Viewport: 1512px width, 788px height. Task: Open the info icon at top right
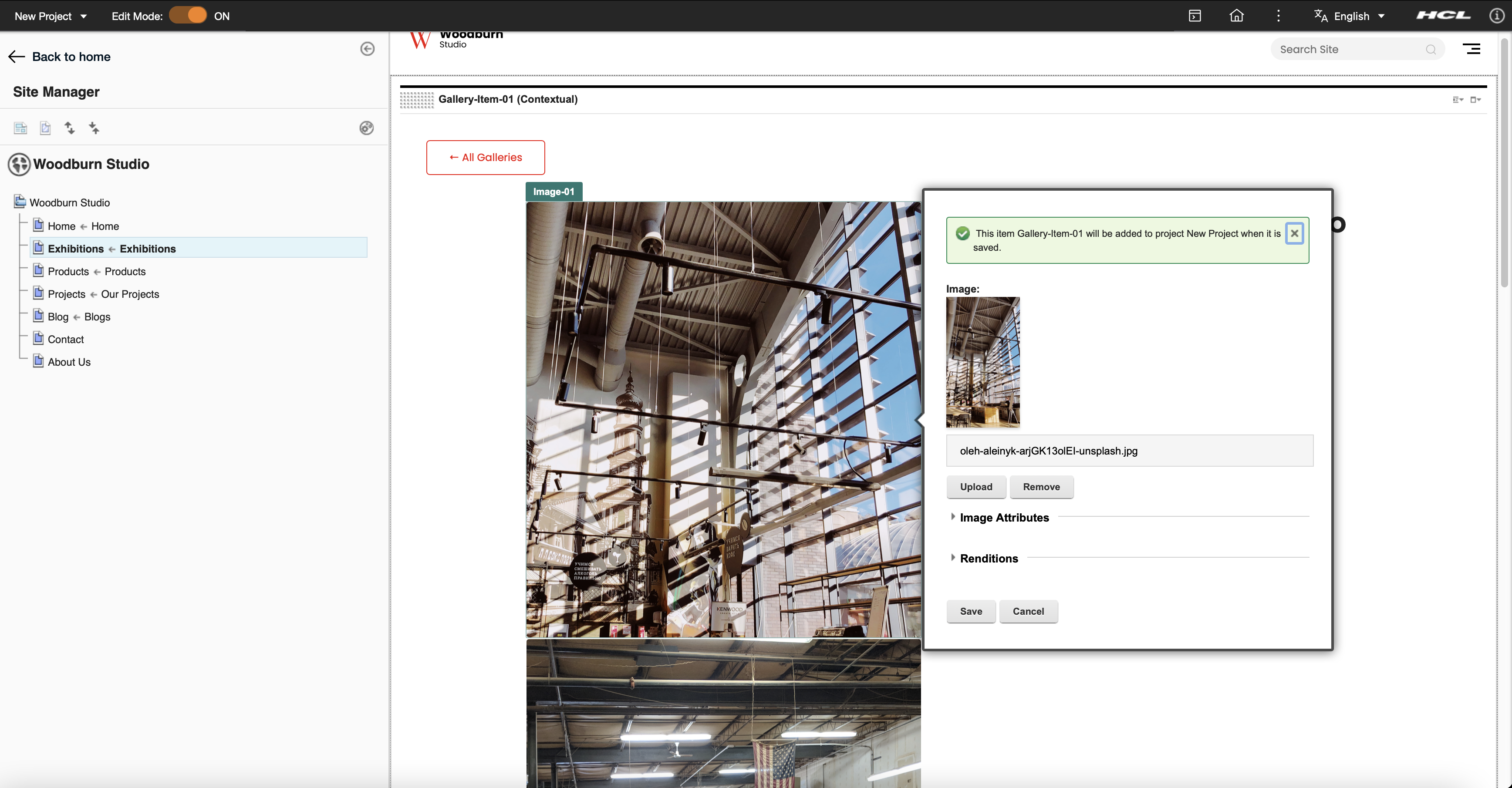[x=1496, y=16]
